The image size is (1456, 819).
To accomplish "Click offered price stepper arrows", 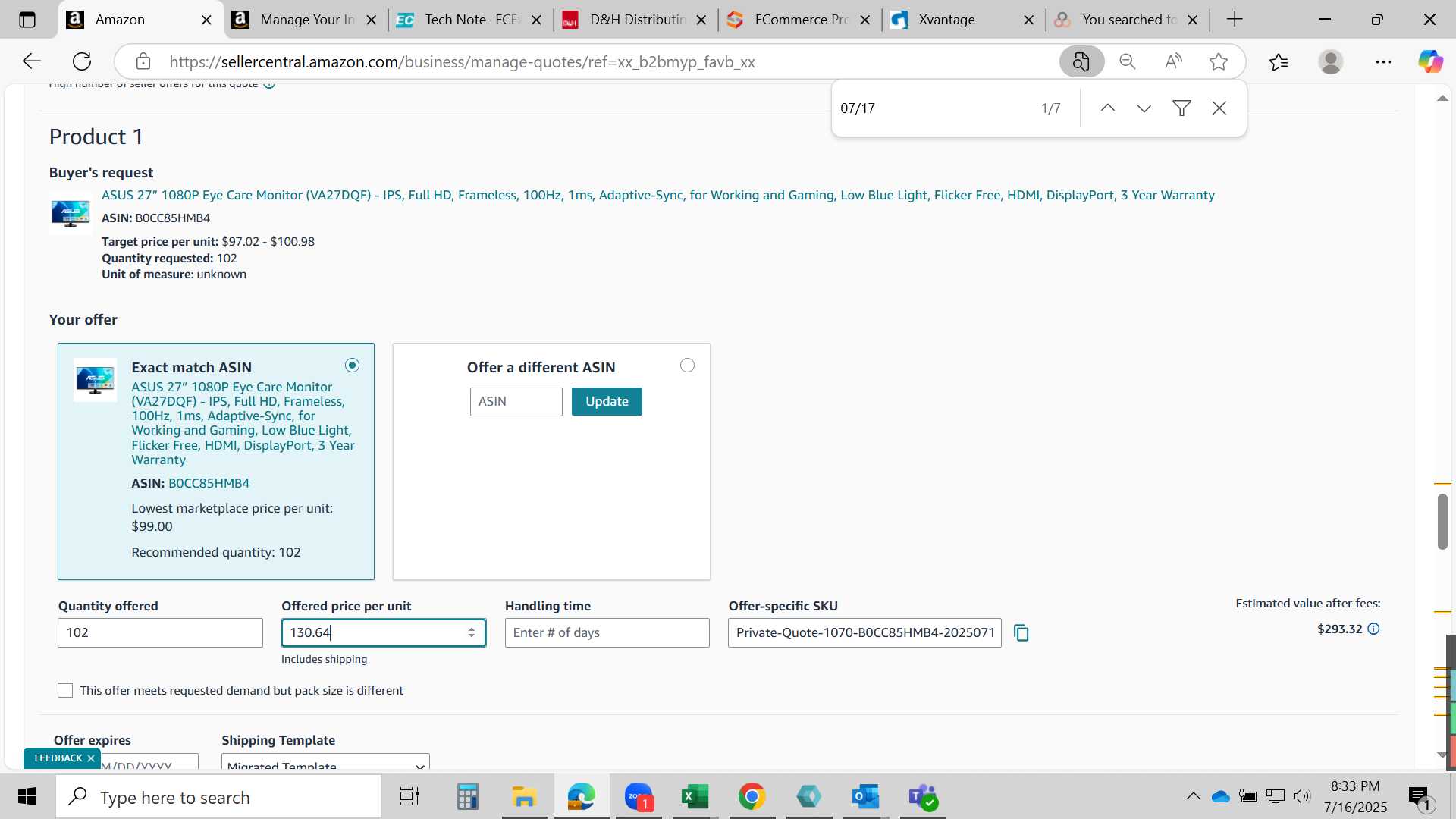I will [x=472, y=632].
